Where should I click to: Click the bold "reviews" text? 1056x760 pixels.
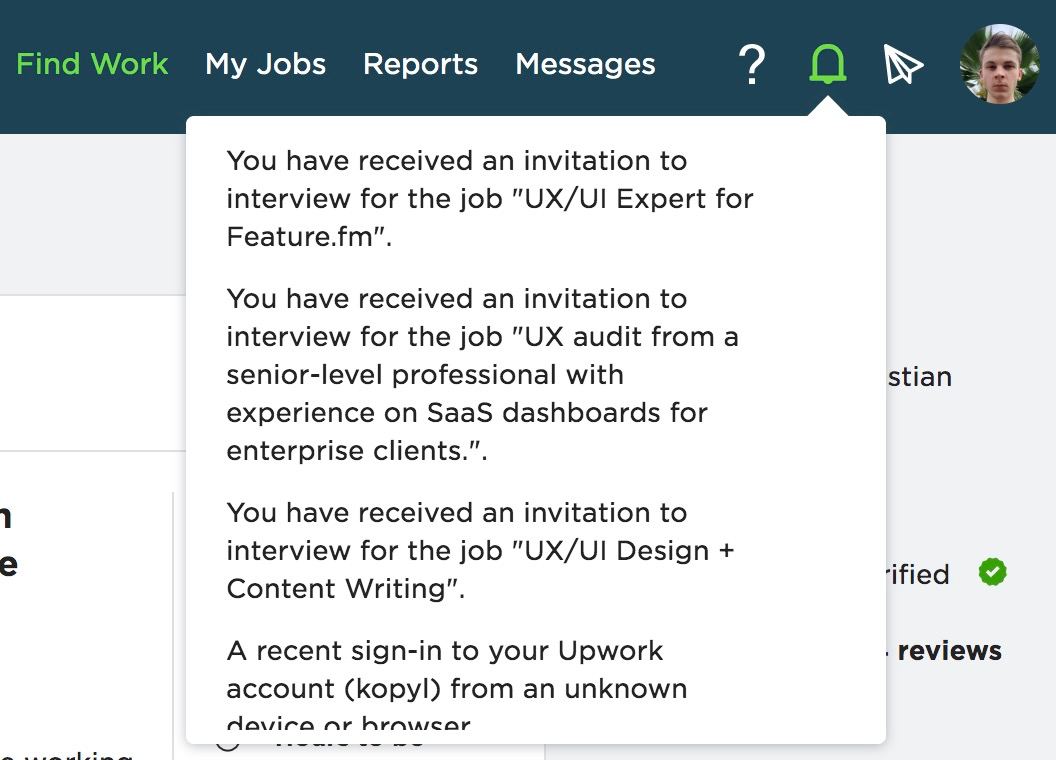[x=949, y=651]
